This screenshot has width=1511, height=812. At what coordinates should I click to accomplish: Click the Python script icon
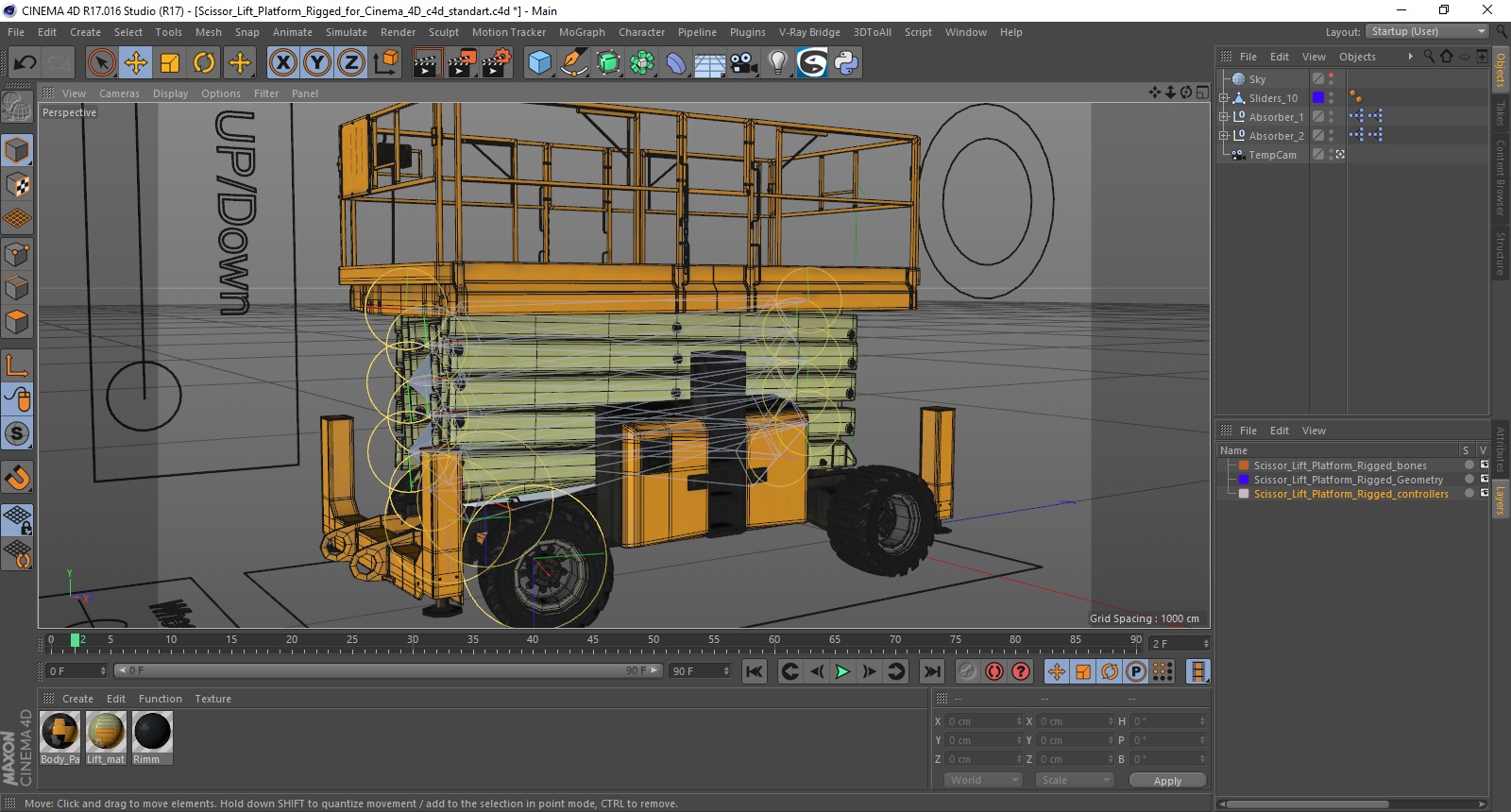846,63
